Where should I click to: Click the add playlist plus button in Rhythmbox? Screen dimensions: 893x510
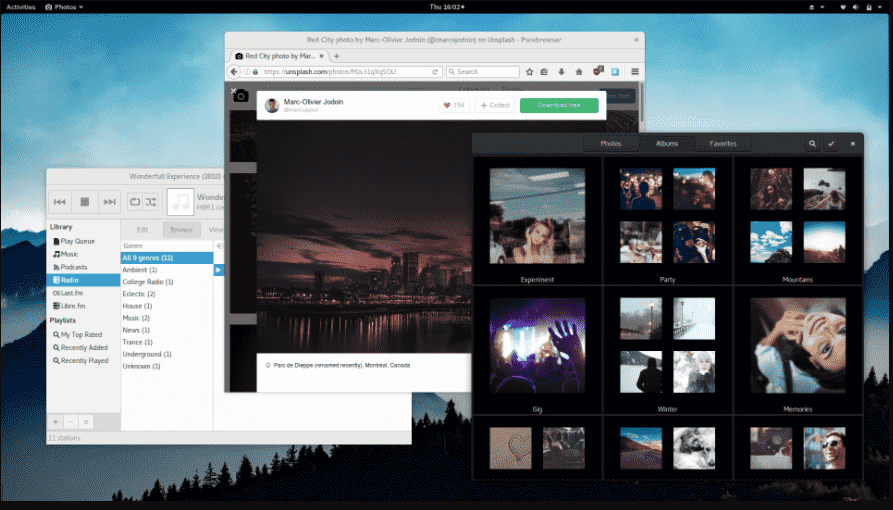(x=56, y=422)
